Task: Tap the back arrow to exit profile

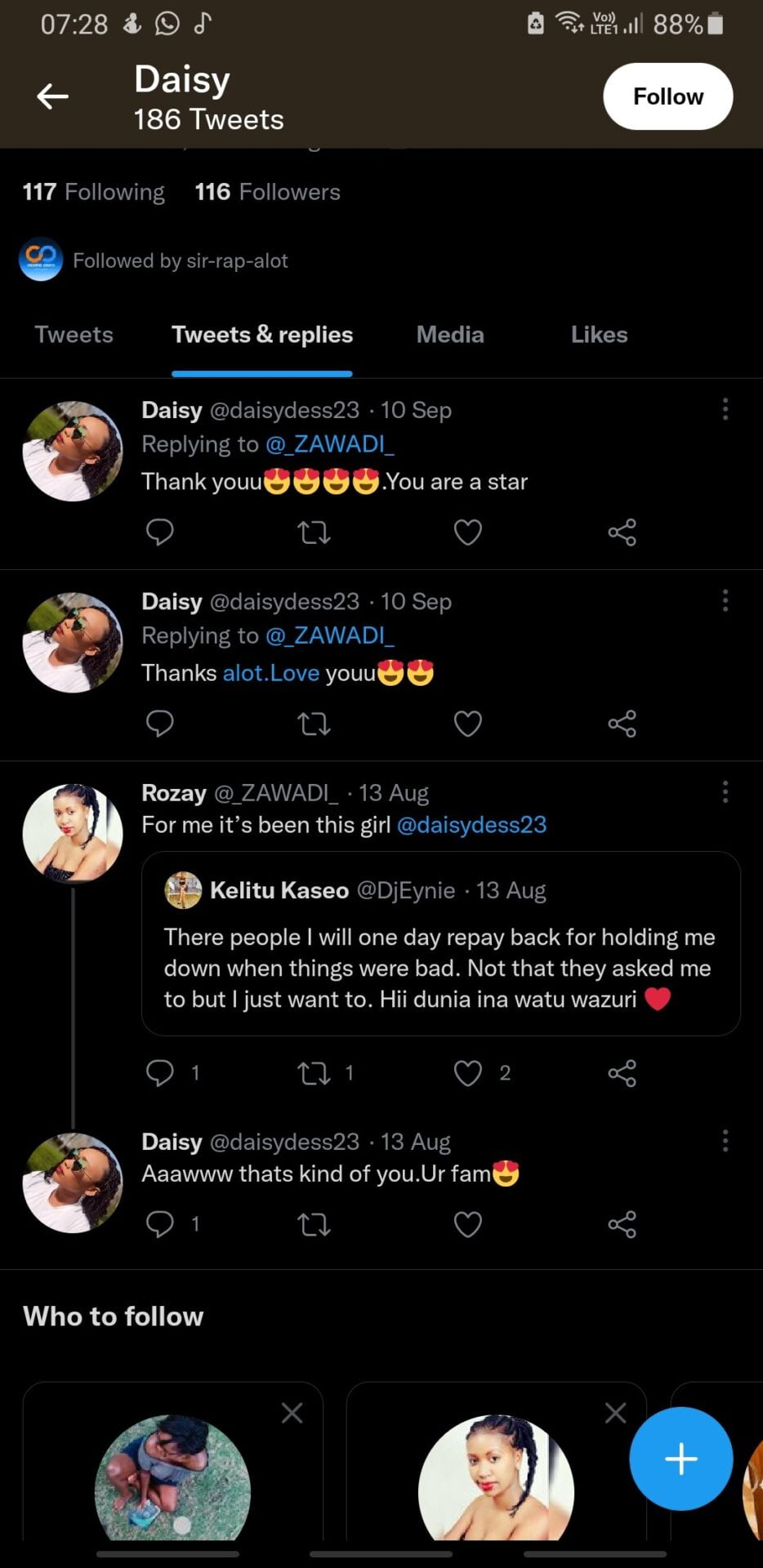Action: point(52,96)
